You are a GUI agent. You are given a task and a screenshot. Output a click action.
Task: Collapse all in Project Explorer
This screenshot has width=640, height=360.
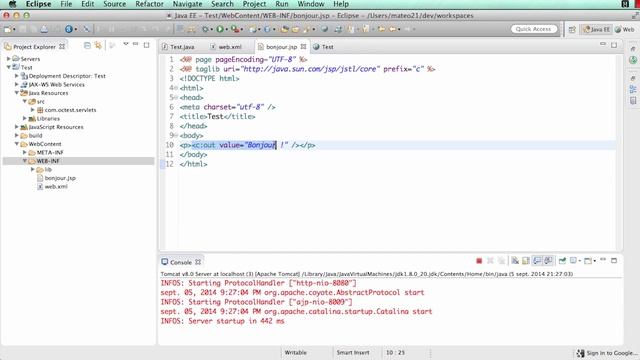click(x=87, y=45)
